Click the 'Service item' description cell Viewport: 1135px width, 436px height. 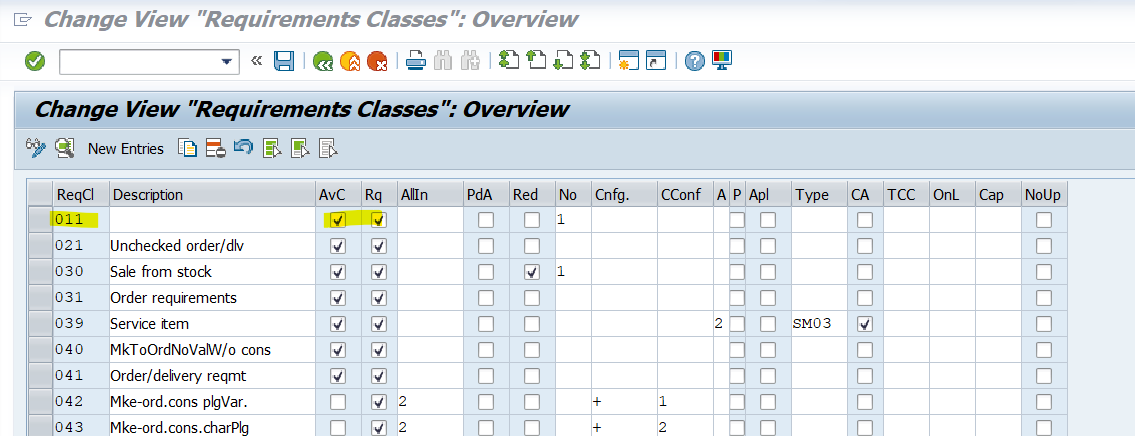tap(212, 324)
